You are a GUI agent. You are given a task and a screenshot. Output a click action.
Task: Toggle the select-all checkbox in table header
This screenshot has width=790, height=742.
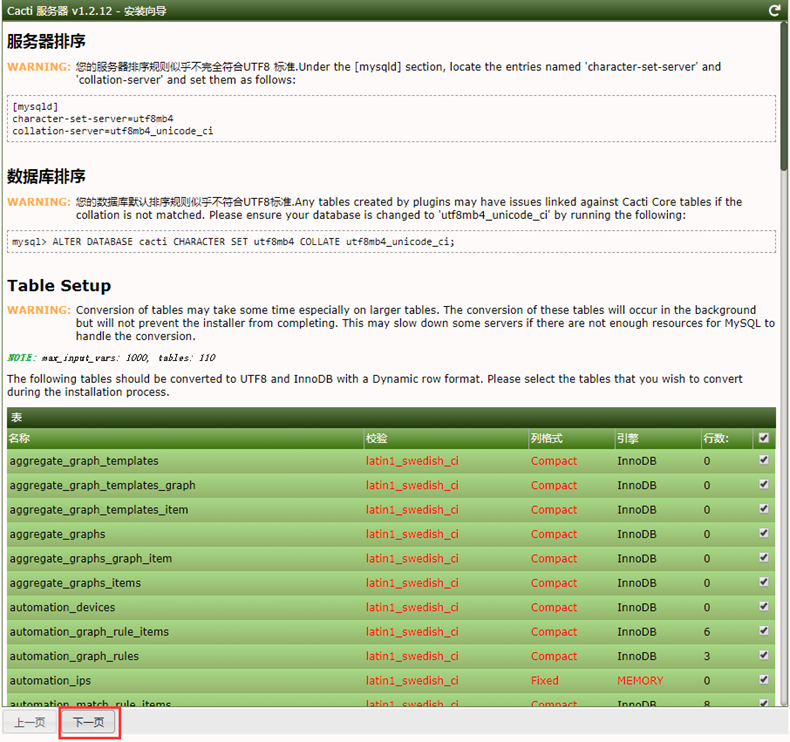pos(764,438)
